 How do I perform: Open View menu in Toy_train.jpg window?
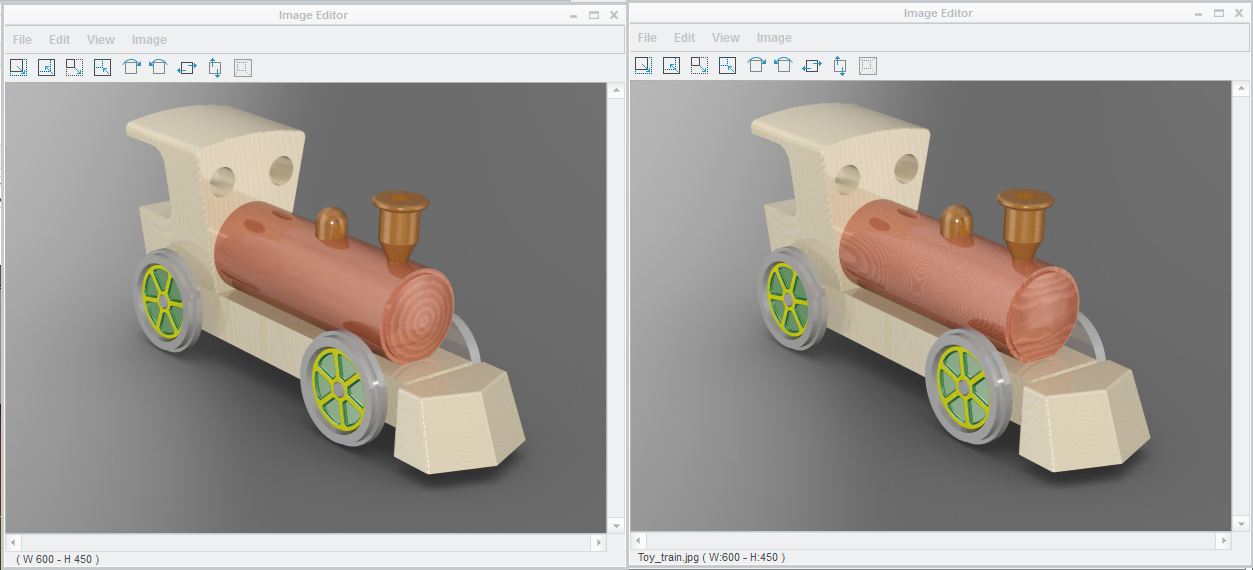coord(726,38)
